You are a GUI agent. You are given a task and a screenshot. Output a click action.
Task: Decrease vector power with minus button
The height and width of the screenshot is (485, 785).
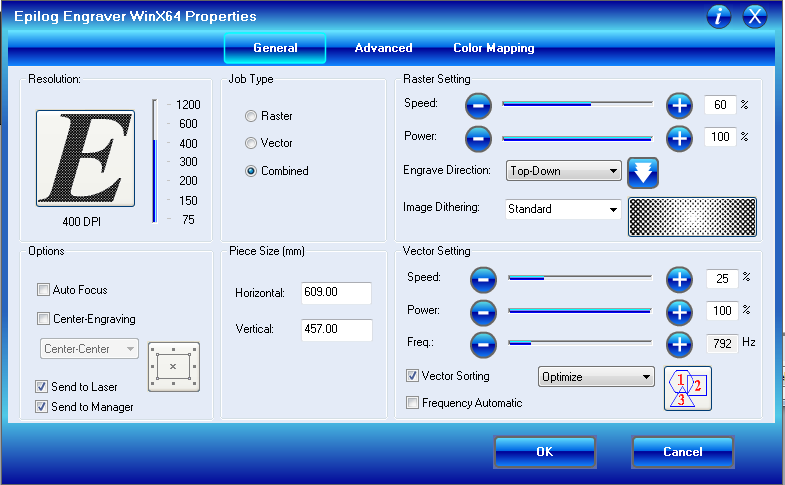(483, 312)
